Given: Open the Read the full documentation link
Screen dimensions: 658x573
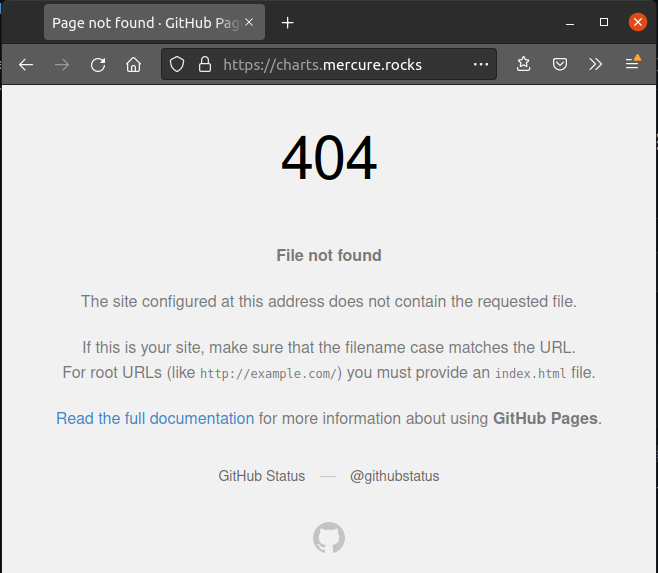Looking at the screenshot, I should click(155, 419).
